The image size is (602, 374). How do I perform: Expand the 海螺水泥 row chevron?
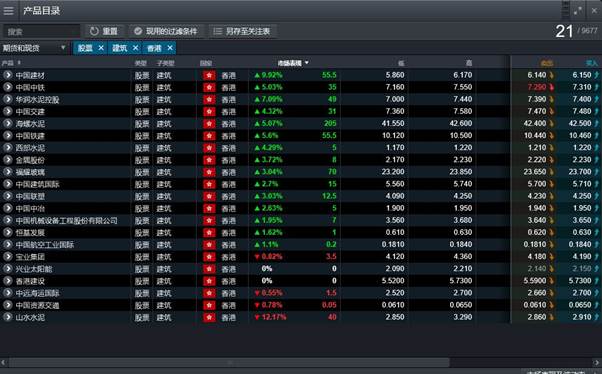pyautogui.click(x=8, y=124)
